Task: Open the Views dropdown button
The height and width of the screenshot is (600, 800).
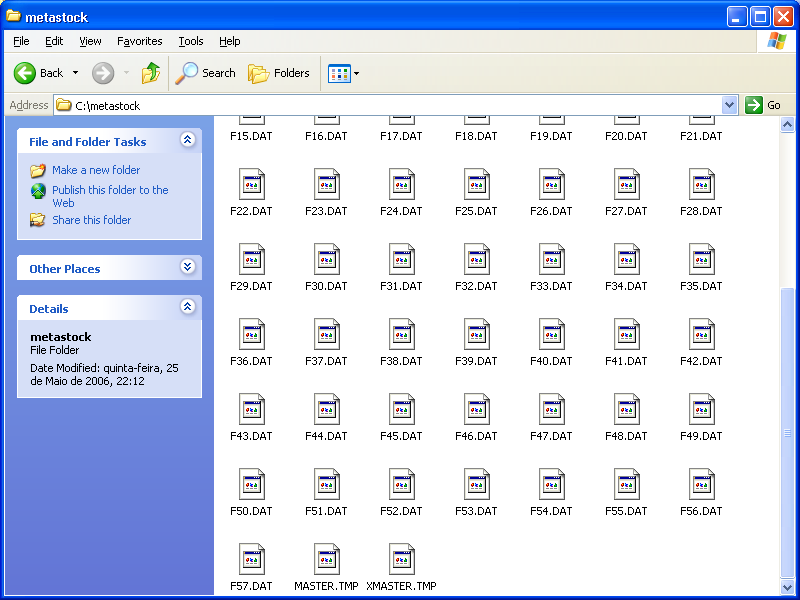Action: pos(343,73)
